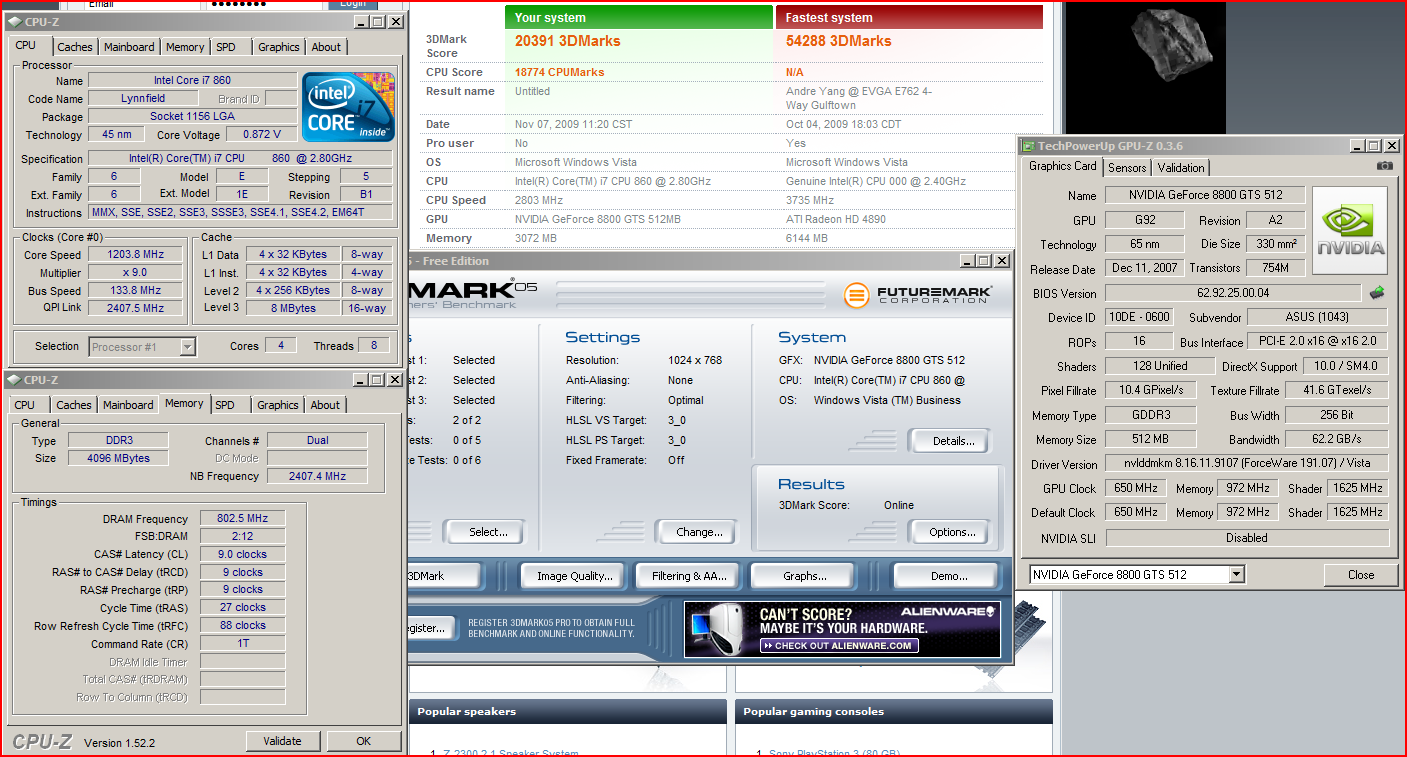This screenshot has height=757, width=1407.
Task: Open the About tab in top CPU-Z window
Action: [326, 47]
